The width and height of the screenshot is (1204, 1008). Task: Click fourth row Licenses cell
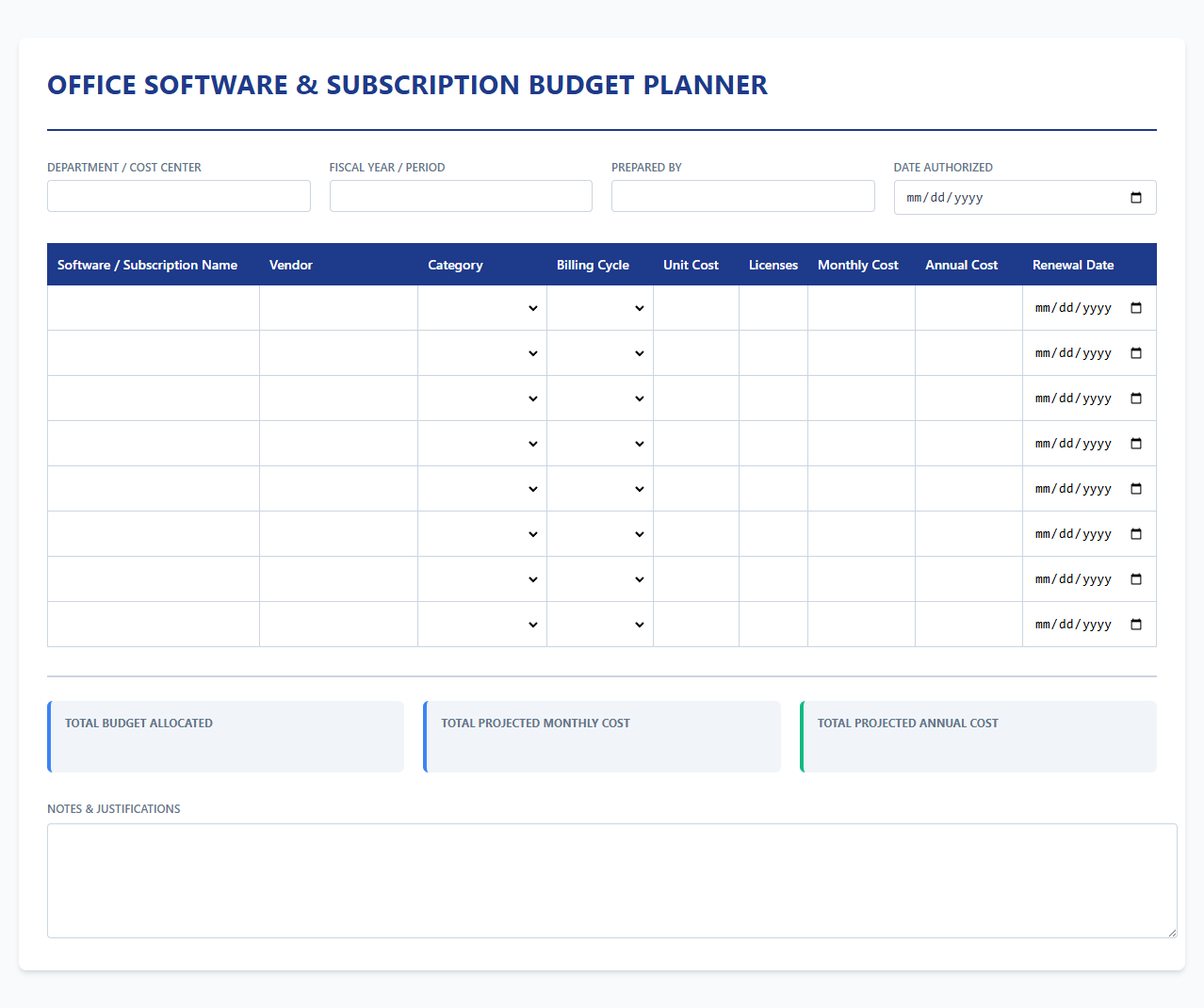coord(773,444)
